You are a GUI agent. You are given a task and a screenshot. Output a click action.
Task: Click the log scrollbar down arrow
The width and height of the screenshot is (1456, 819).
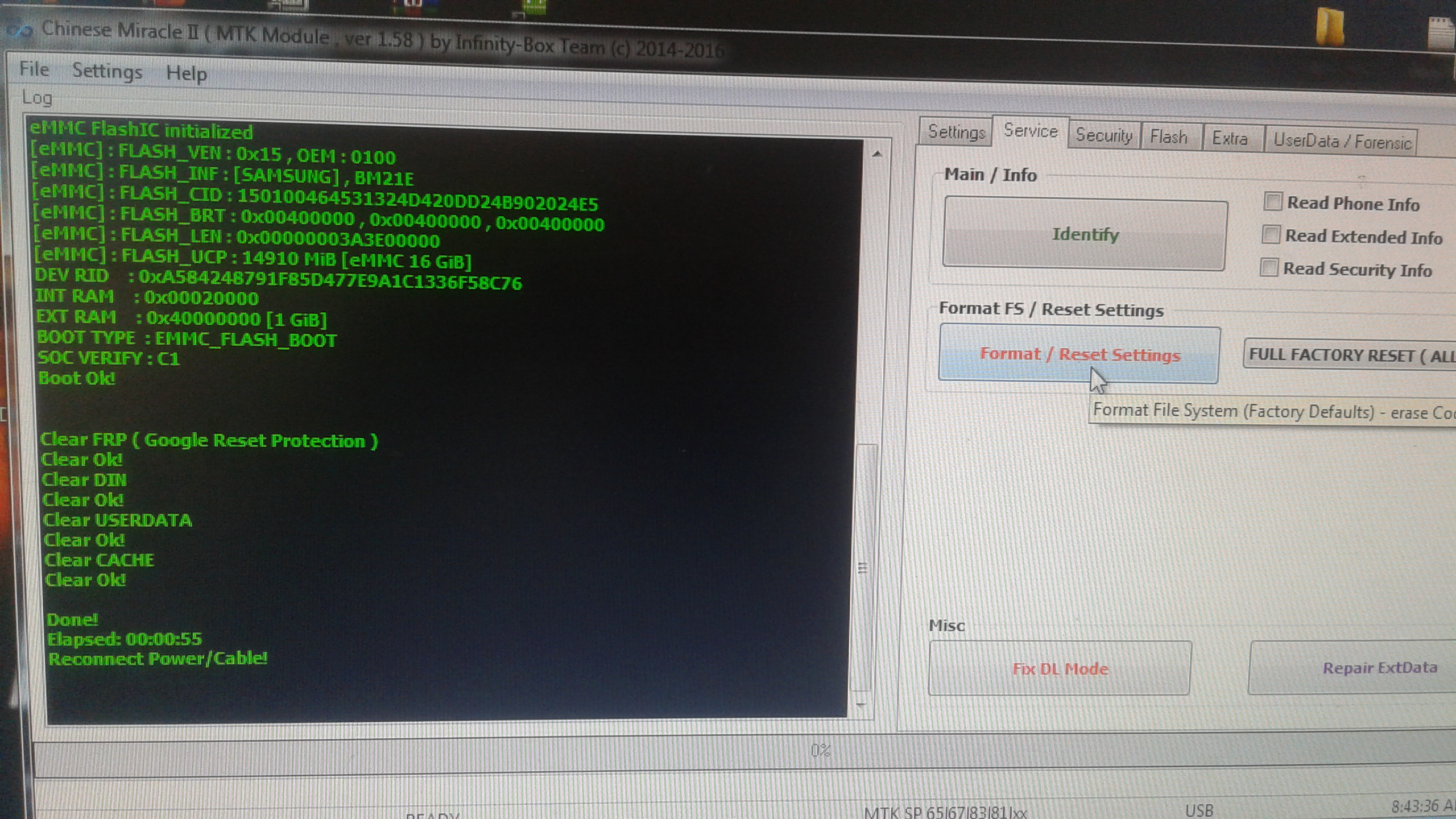(x=861, y=705)
